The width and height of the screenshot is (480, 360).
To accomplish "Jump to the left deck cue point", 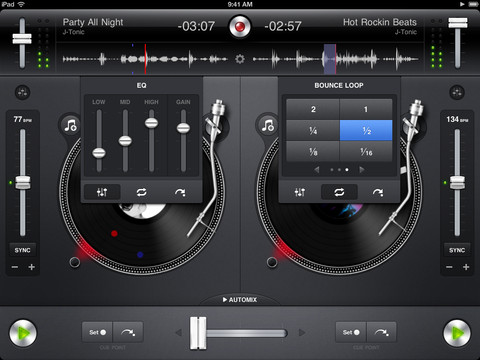I will pyautogui.click(x=128, y=332).
